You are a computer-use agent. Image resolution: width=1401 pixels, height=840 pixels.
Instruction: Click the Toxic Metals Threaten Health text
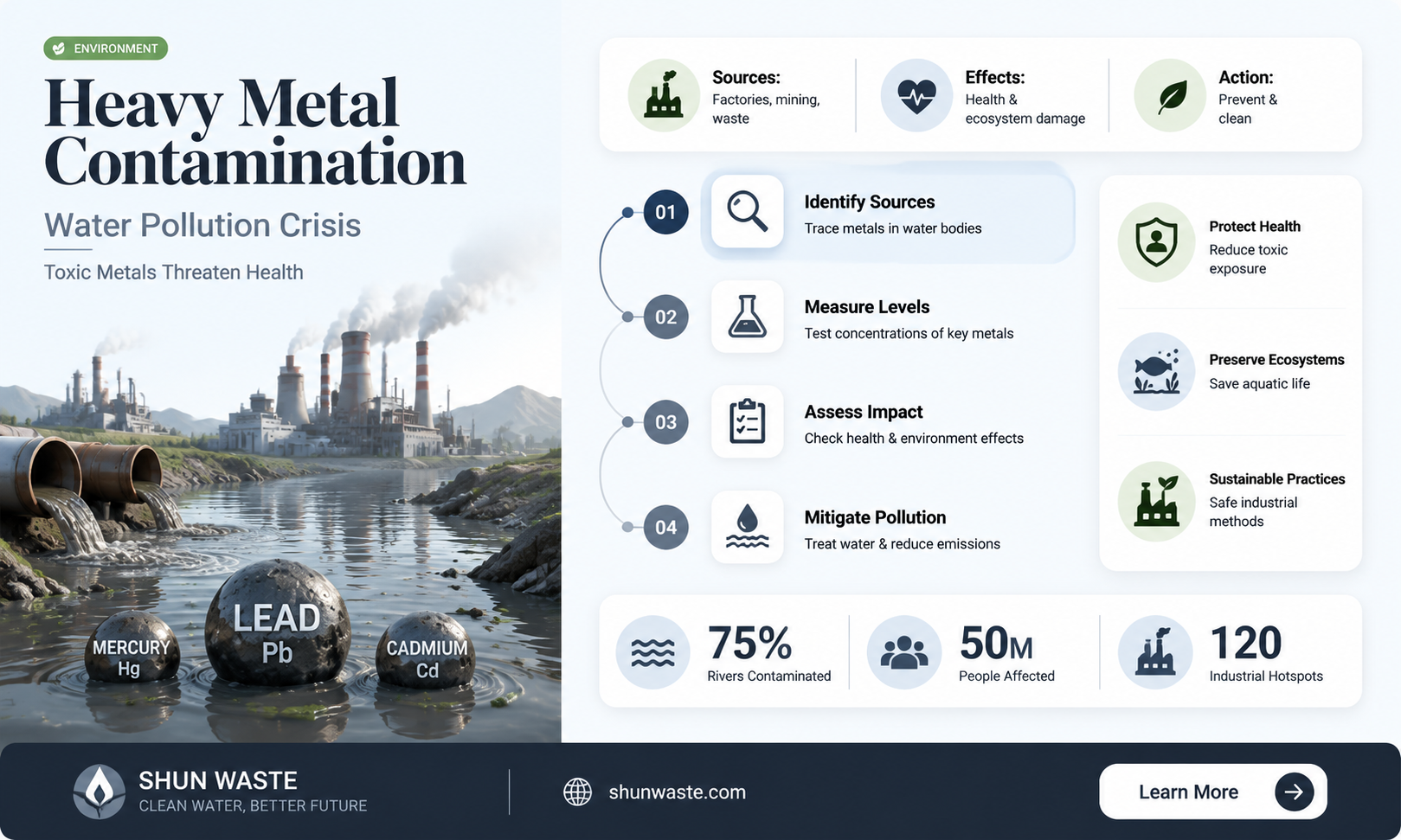tap(174, 273)
